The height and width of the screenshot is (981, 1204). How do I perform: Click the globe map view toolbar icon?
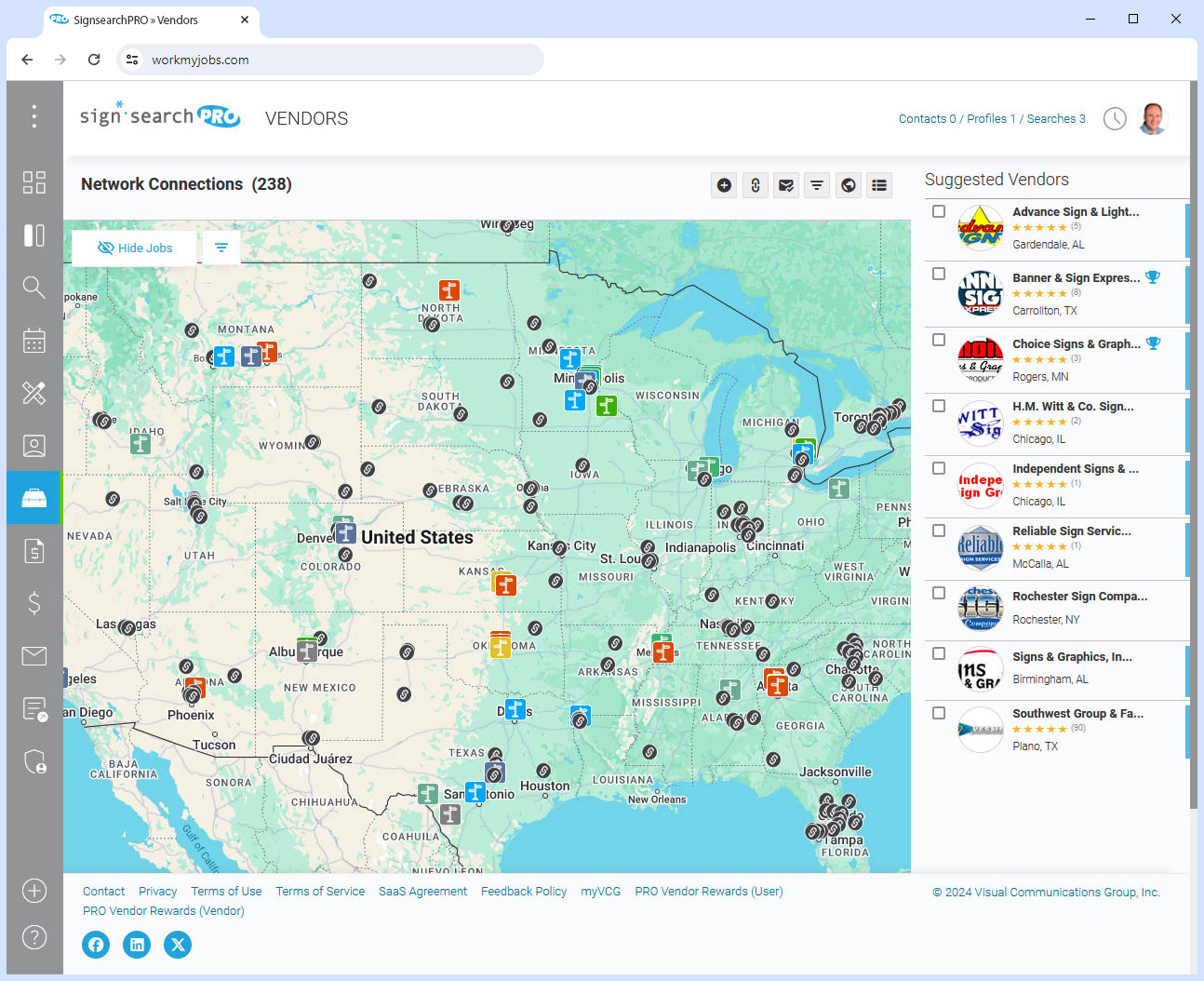point(849,185)
